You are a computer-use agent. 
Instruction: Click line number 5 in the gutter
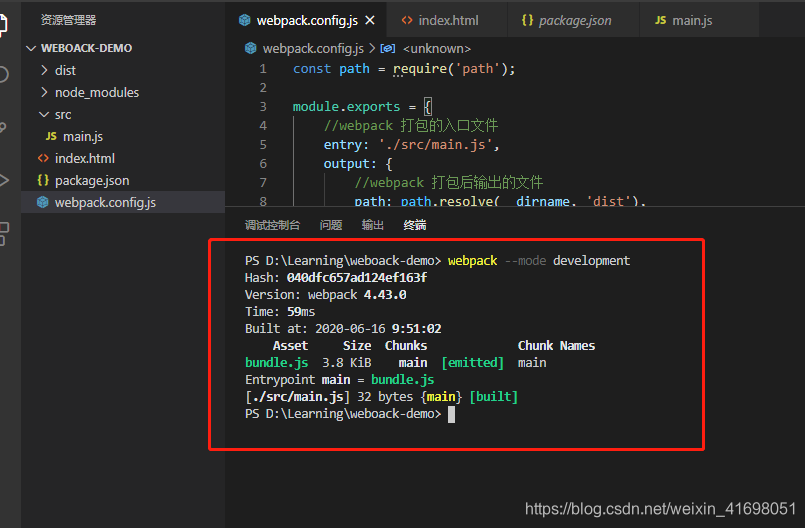point(263,145)
